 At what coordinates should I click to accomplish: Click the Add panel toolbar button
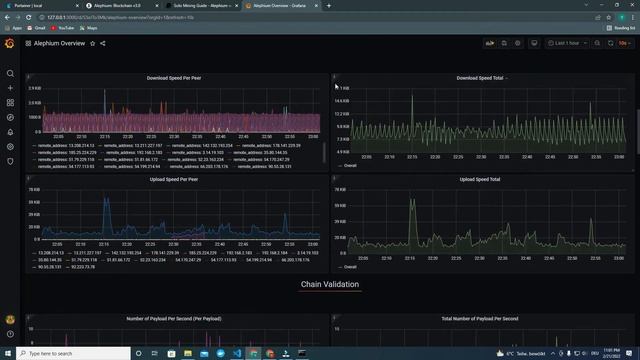pyautogui.click(x=490, y=43)
